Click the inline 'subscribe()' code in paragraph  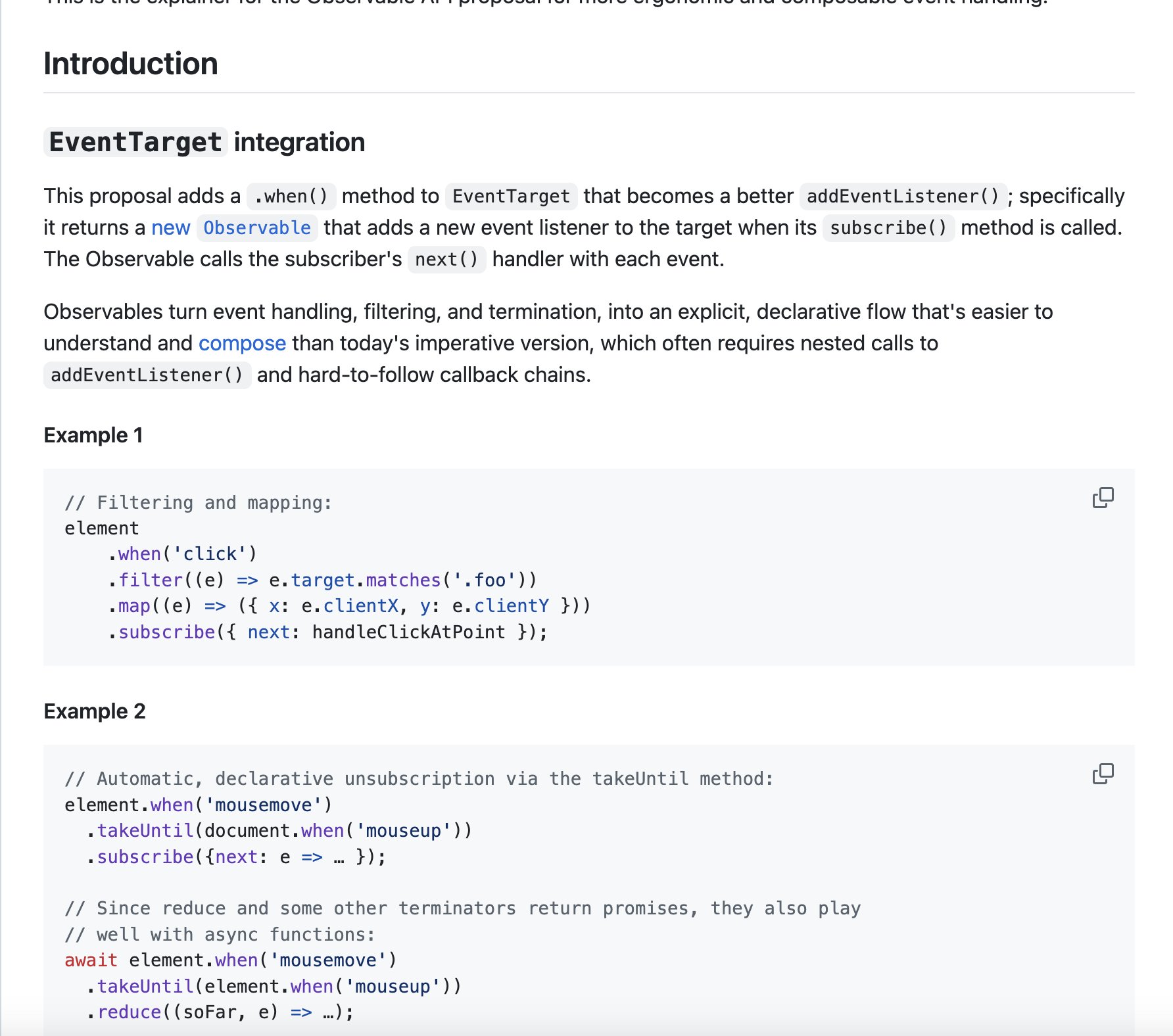888,227
